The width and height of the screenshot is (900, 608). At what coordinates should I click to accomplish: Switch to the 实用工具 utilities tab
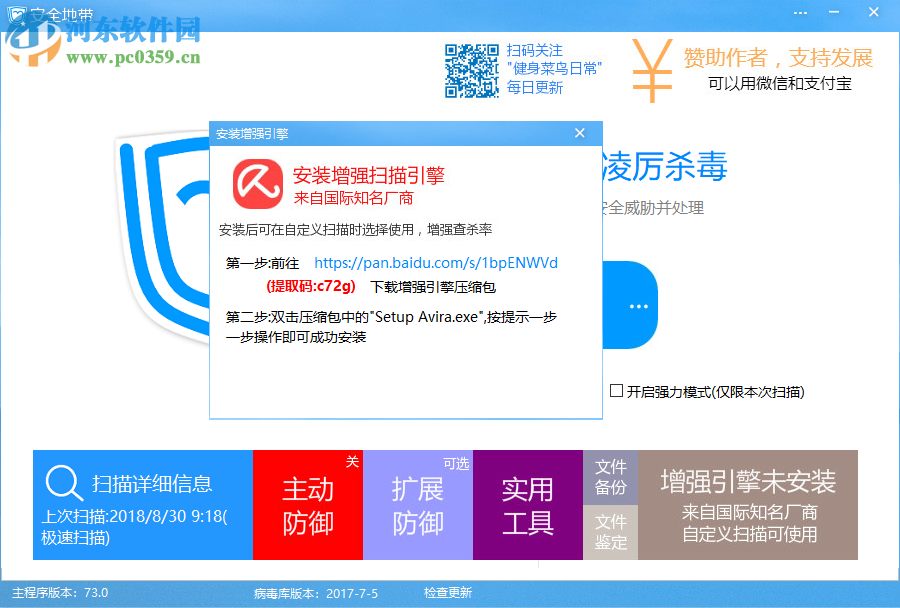[528, 504]
